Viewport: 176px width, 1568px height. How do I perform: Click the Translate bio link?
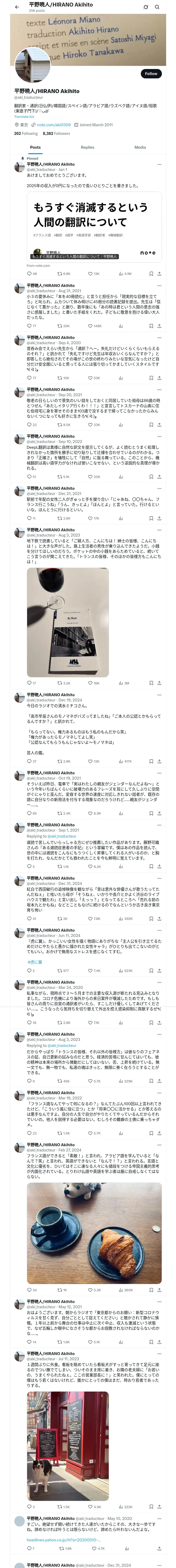pos(24,116)
